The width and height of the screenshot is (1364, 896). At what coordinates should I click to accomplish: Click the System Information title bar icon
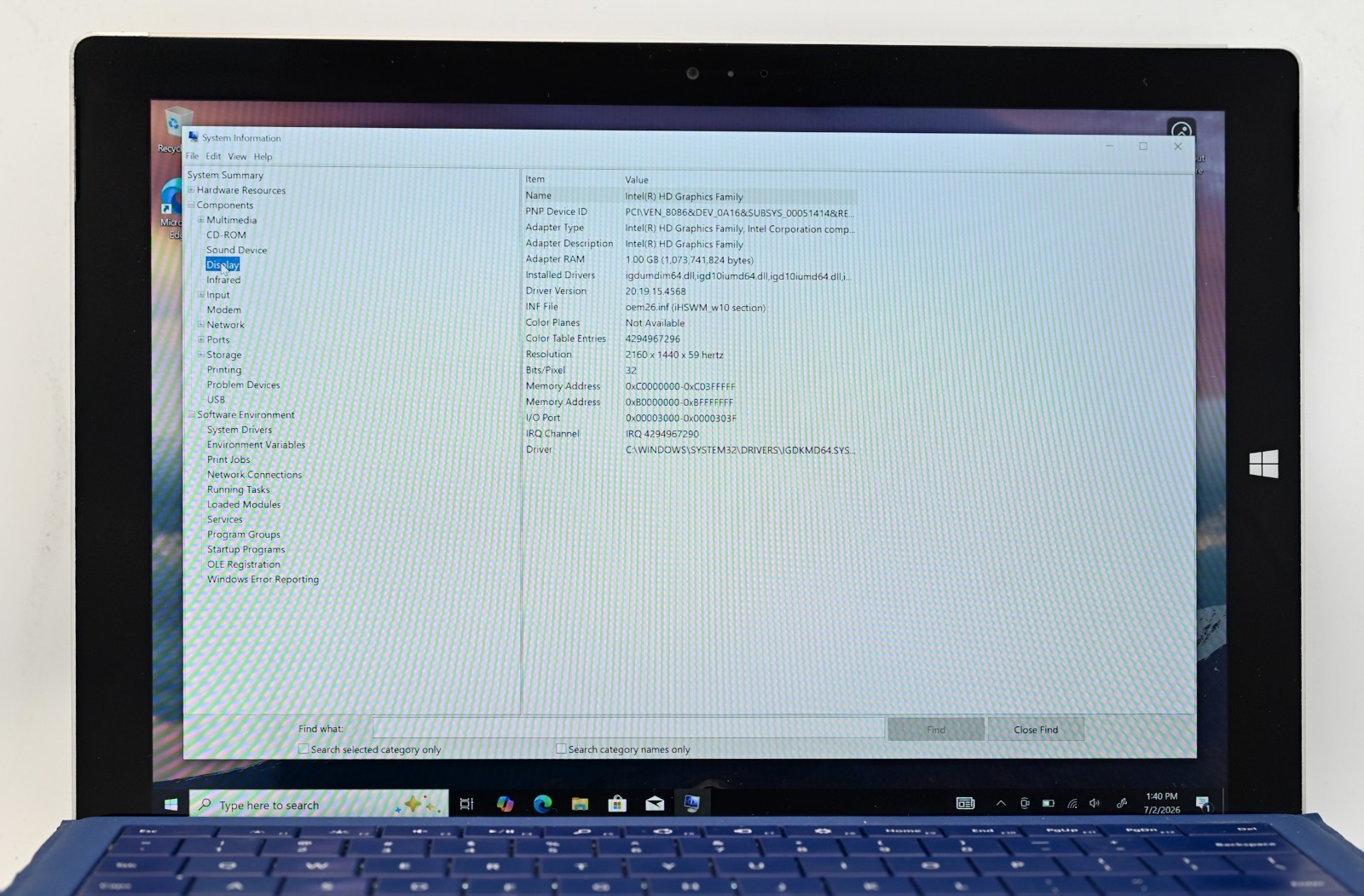point(193,137)
